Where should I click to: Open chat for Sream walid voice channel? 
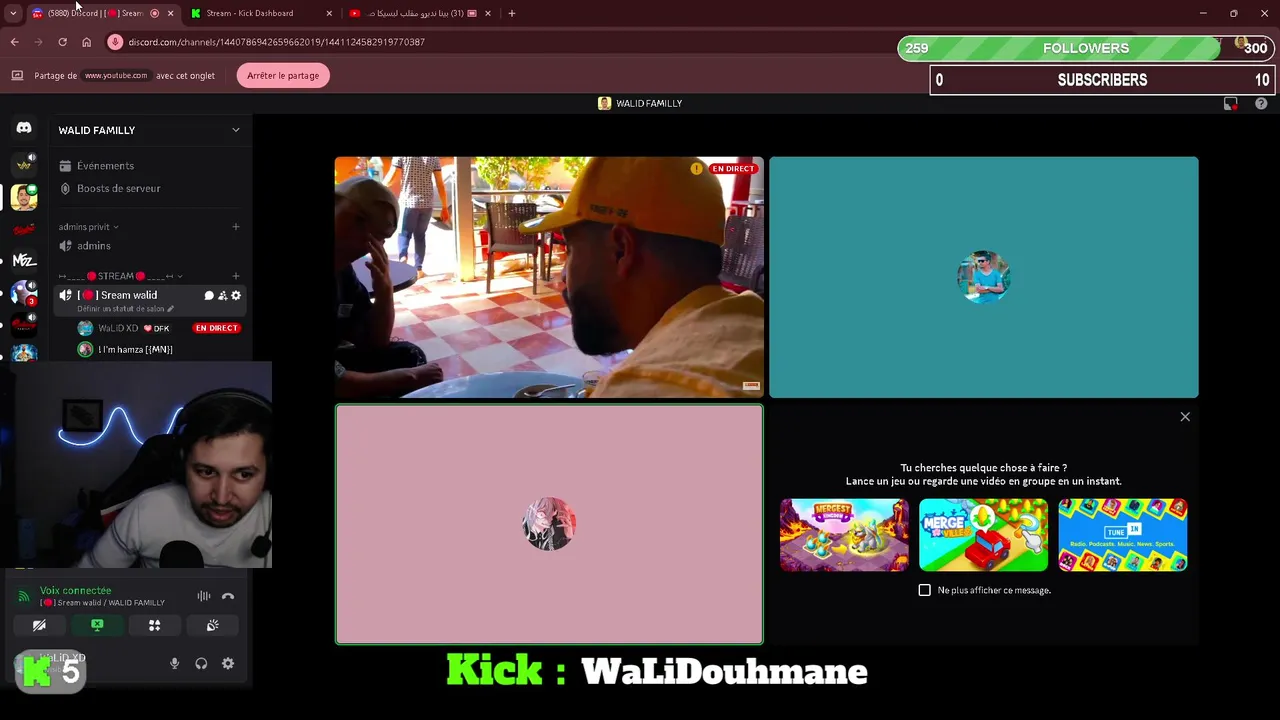(209, 296)
